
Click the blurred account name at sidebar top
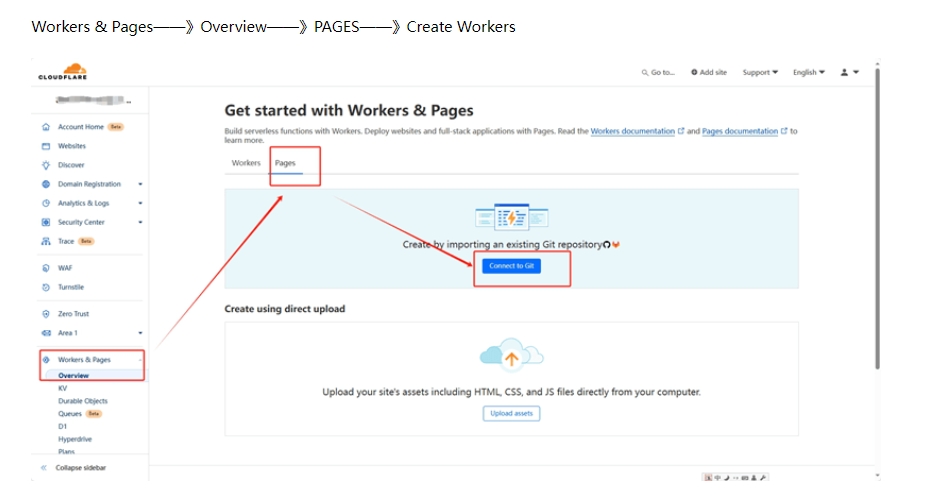point(92,100)
